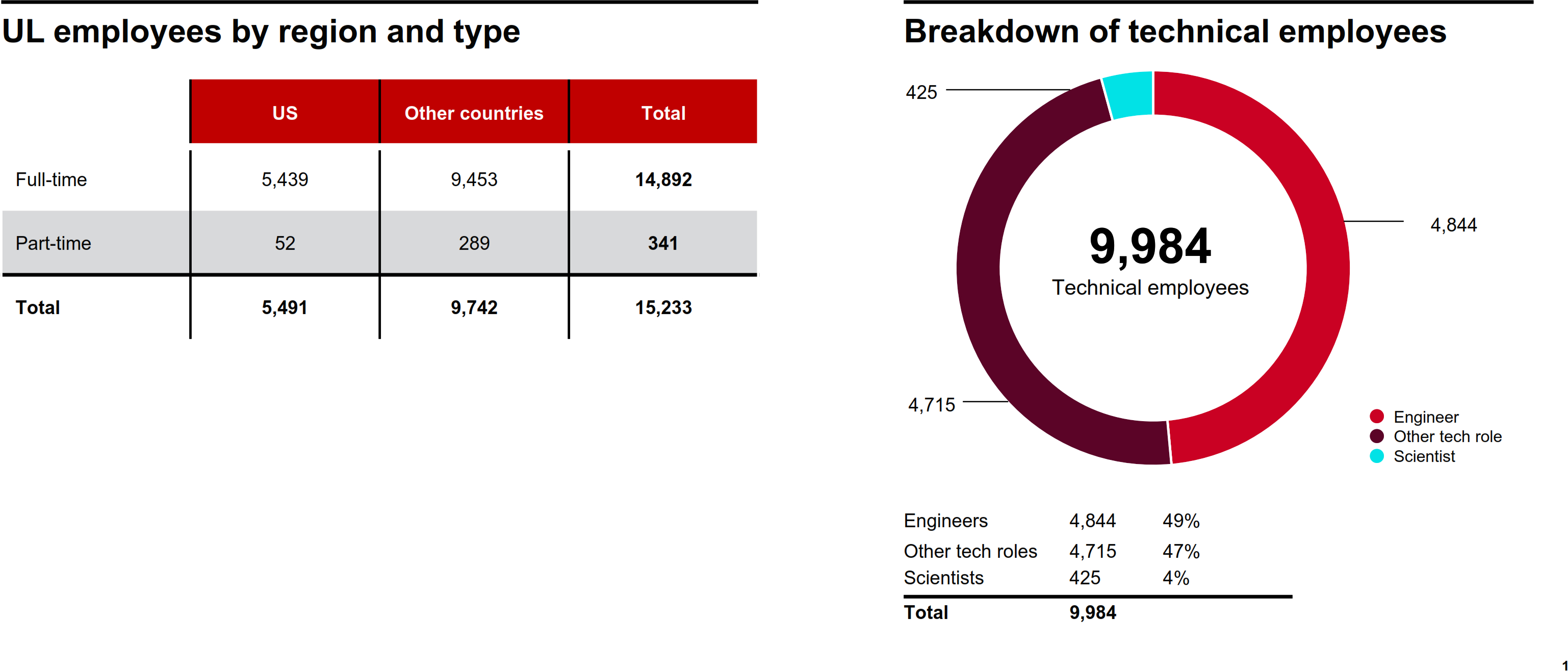
Task: Select the Other countries column header
Action: click(x=474, y=113)
